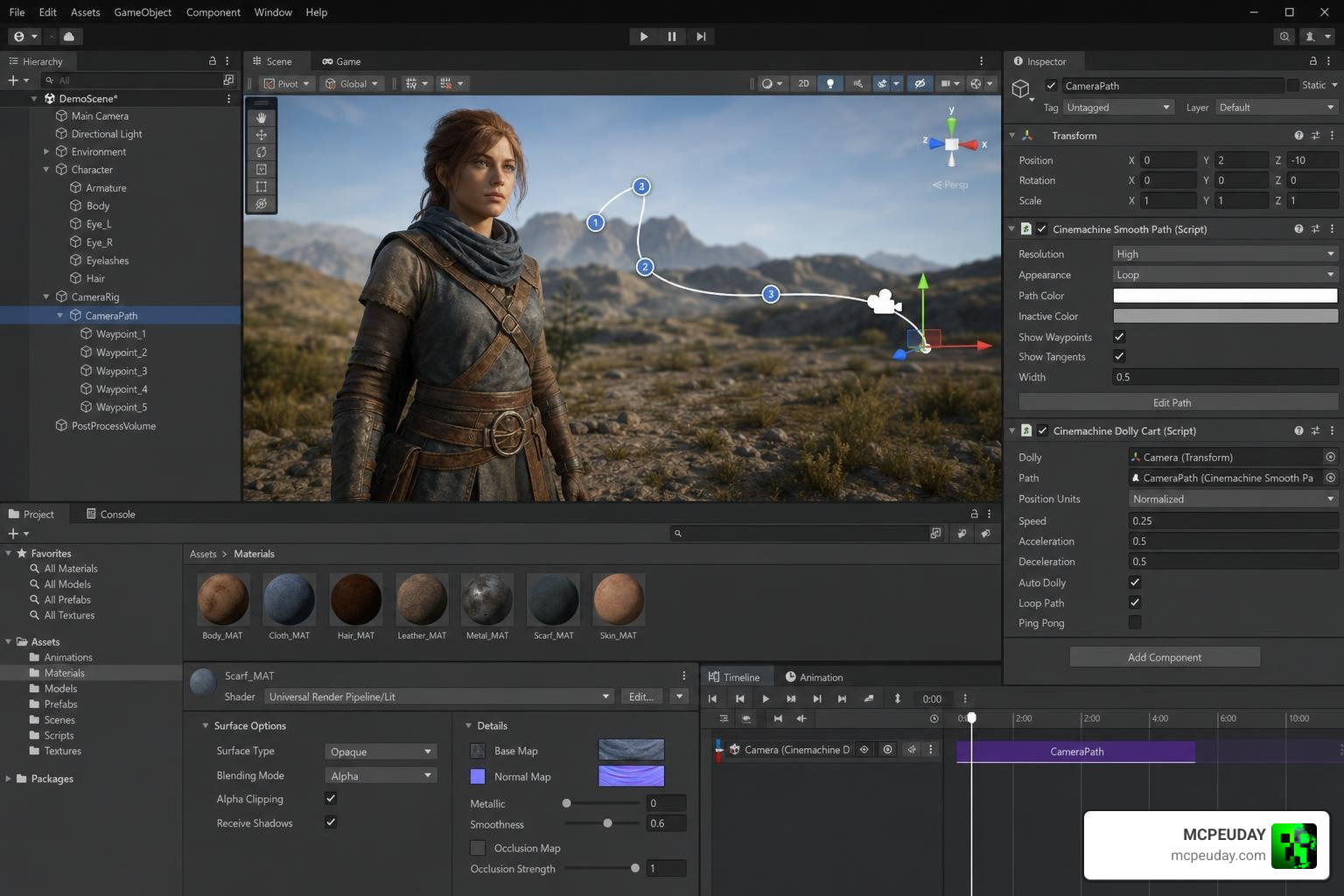
Task: Expand the Environment tree item
Action: tap(46, 152)
